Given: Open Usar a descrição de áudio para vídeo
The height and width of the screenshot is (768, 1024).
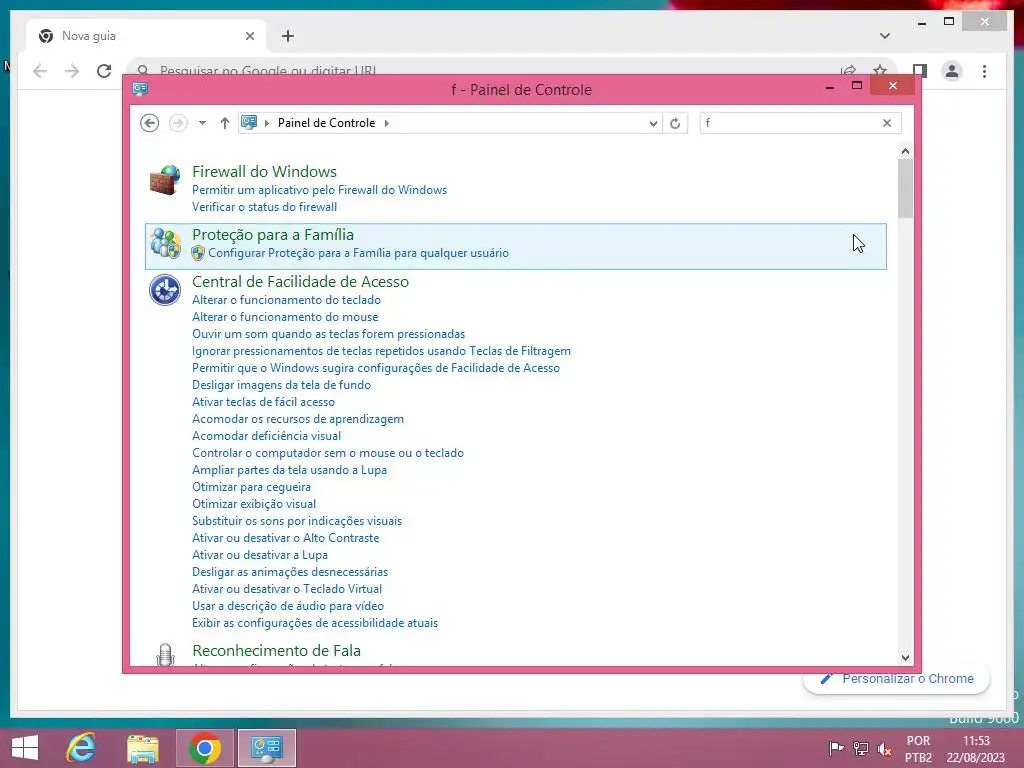Looking at the screenshot, I should coord(288,605).
